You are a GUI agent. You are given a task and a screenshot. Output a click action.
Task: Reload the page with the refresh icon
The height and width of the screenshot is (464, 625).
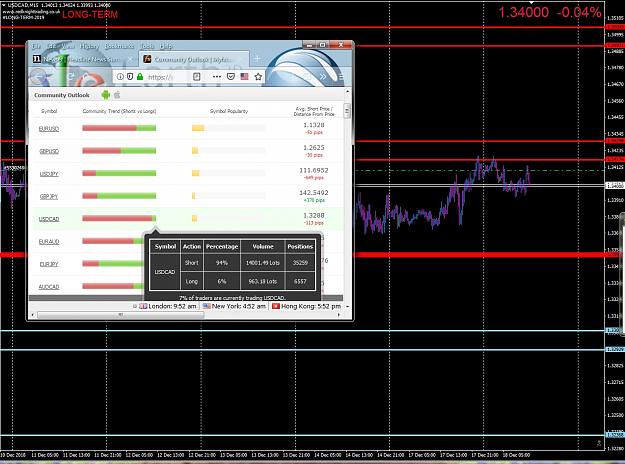(72, 77)
